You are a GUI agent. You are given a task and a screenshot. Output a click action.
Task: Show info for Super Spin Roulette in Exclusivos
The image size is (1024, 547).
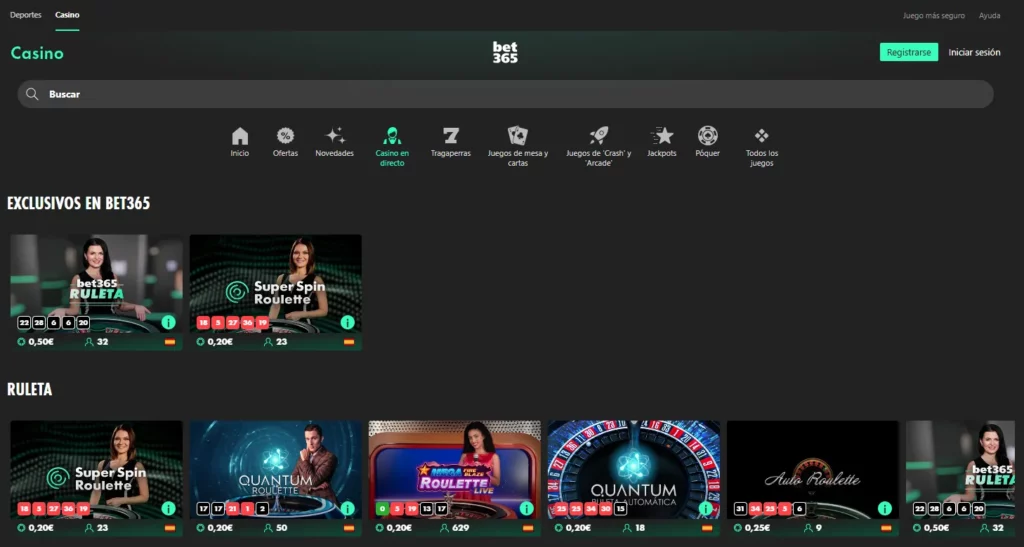pos(347,322)
